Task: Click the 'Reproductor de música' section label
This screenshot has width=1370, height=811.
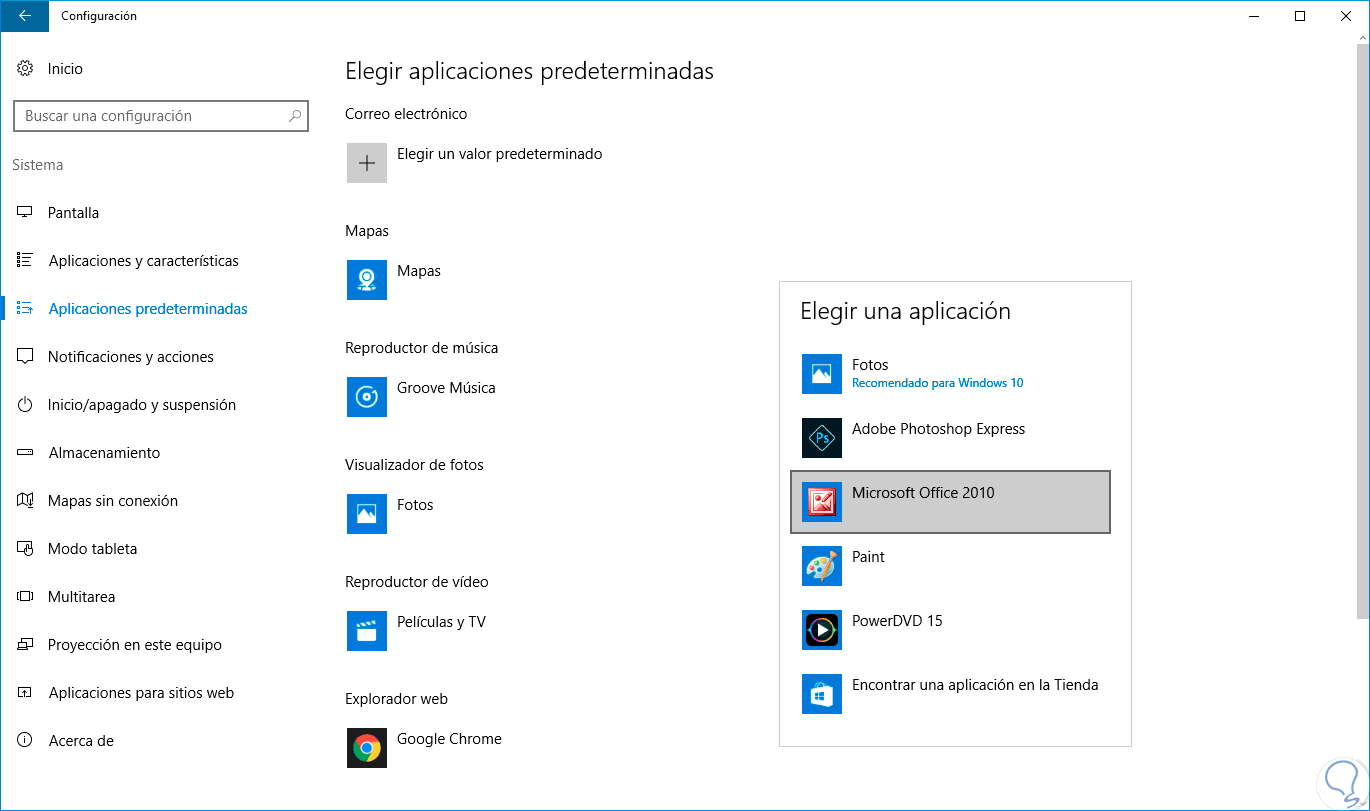Action: [x=421, y=348]
